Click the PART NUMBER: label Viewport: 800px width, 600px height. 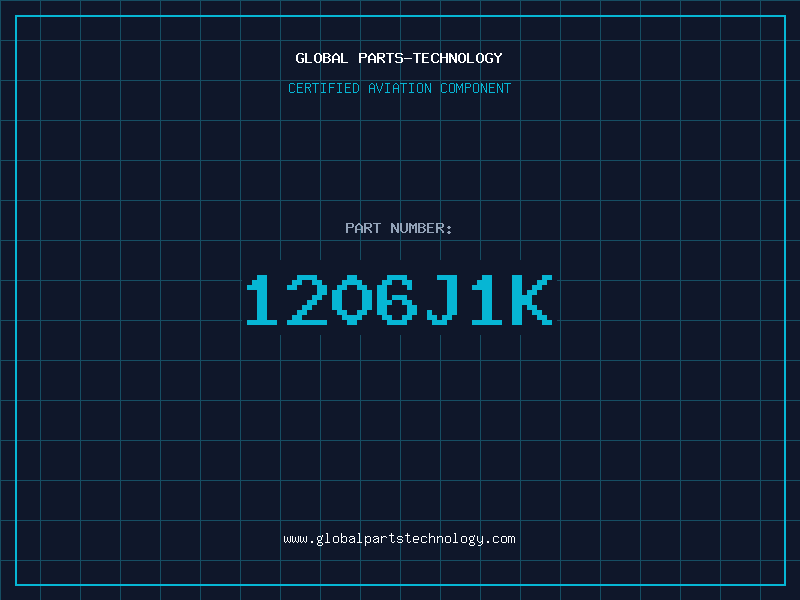tap(399, 228)
